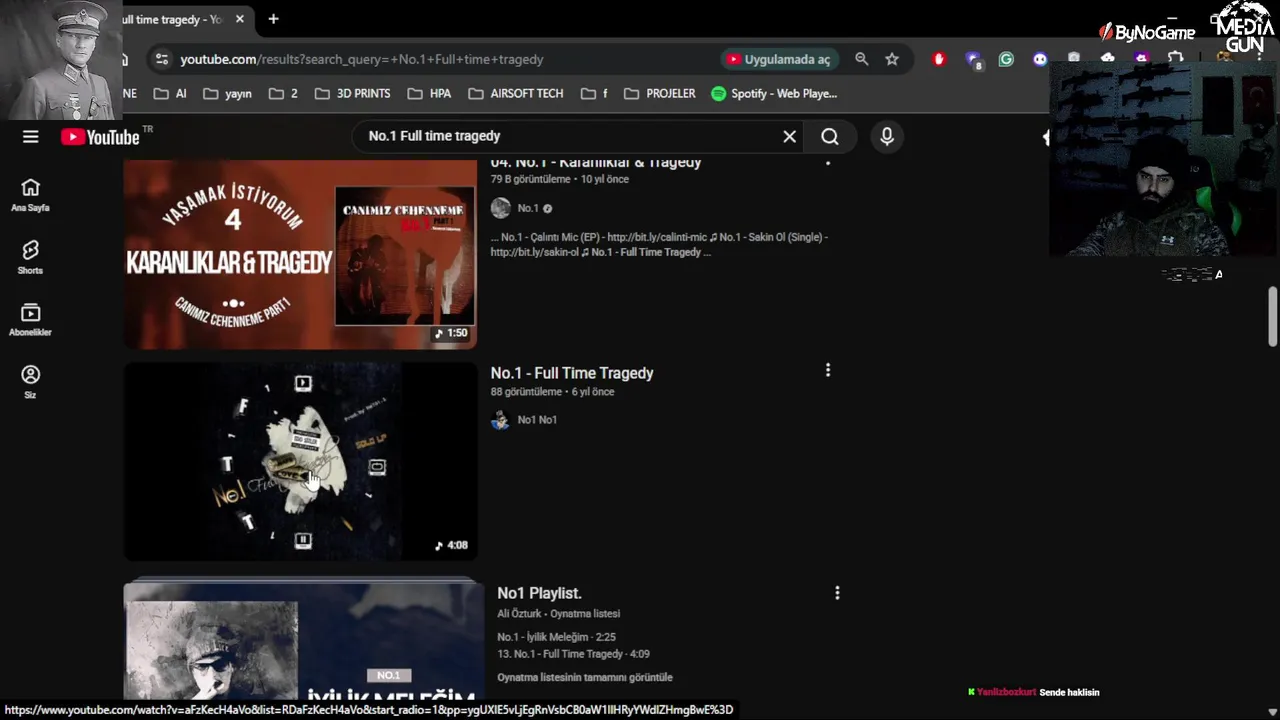Screen dimensions: 1280x720
Task: Open the PROJELER bookmarks folder
Action: pyautogui.click(x=659, y=93)
